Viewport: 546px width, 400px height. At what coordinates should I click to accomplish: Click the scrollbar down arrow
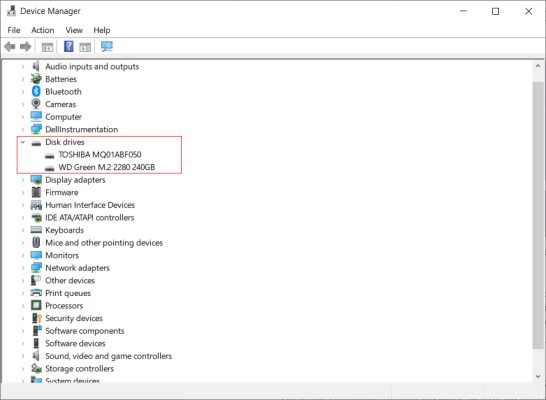pyautogui.click(x=538, y=376)
